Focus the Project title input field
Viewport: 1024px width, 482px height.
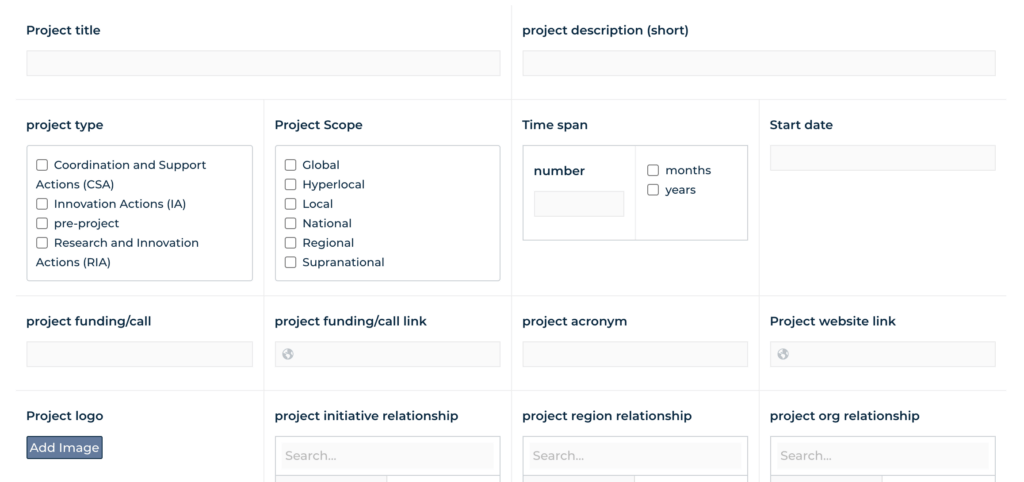[263, 63]
